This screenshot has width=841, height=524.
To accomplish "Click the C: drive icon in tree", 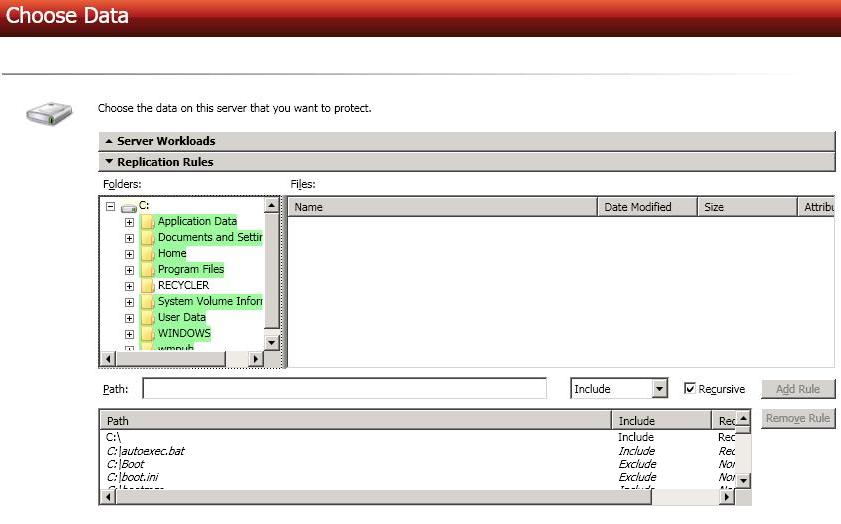I will point(128,207).
